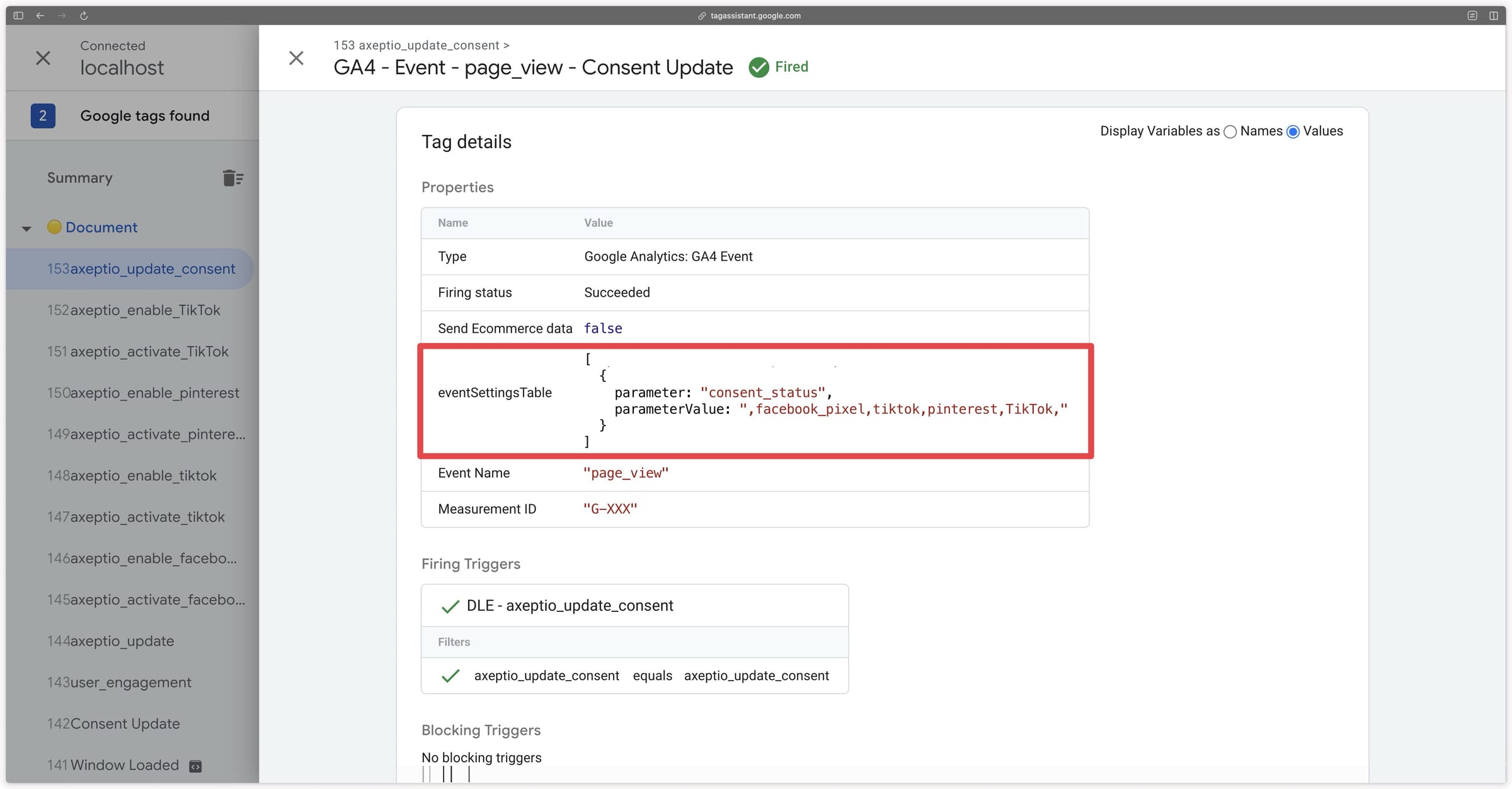Select the Names radio button
This screenshot has height=789, width=1512.
[1230, 132]
